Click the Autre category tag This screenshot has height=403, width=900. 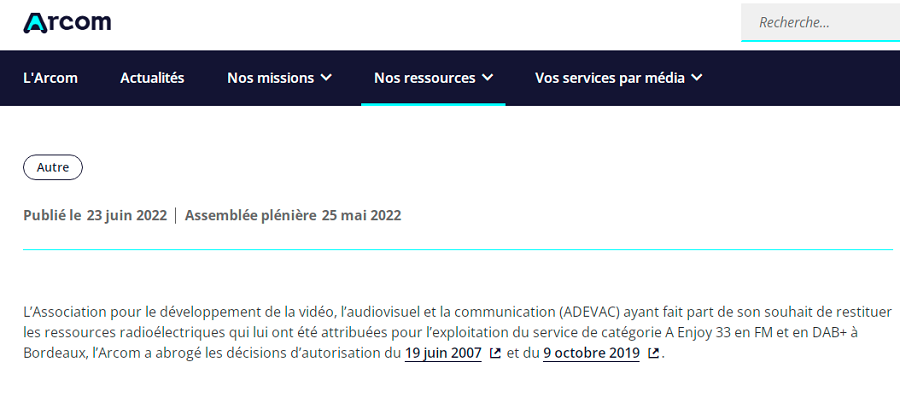coord(53,167)
